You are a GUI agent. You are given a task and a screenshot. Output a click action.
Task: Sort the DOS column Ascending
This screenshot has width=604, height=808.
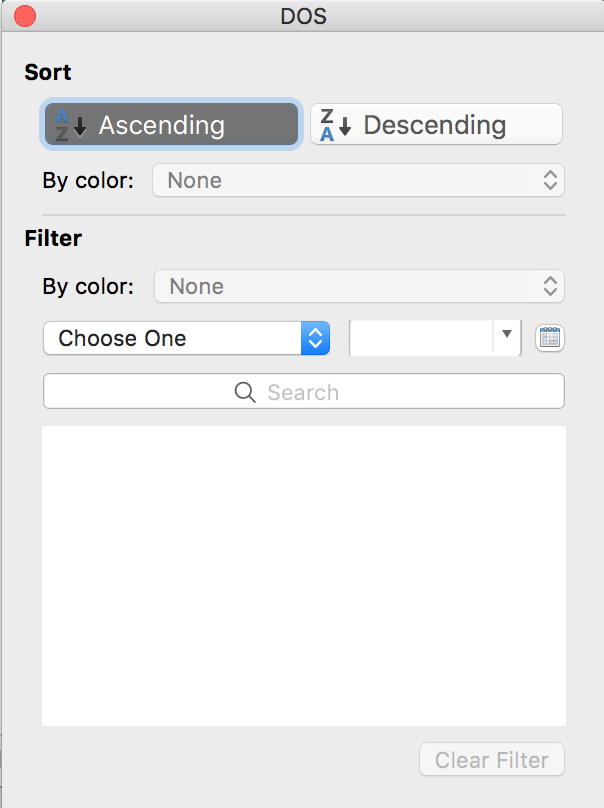pos(171,124)
